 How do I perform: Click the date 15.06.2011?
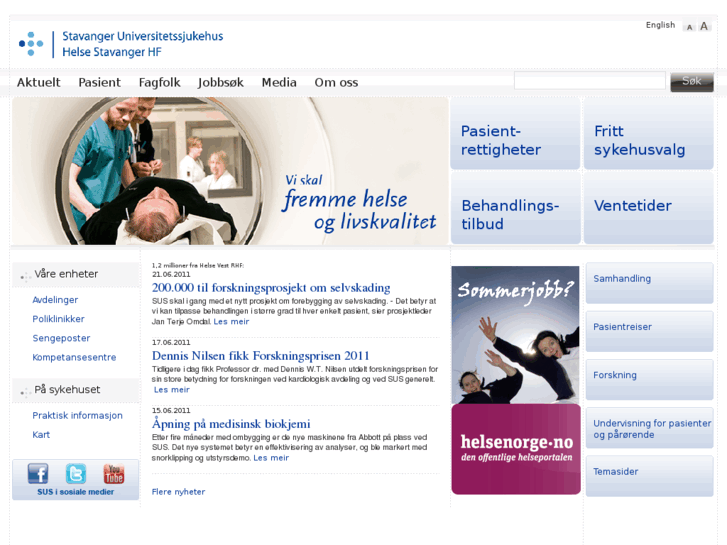[171, 410]
